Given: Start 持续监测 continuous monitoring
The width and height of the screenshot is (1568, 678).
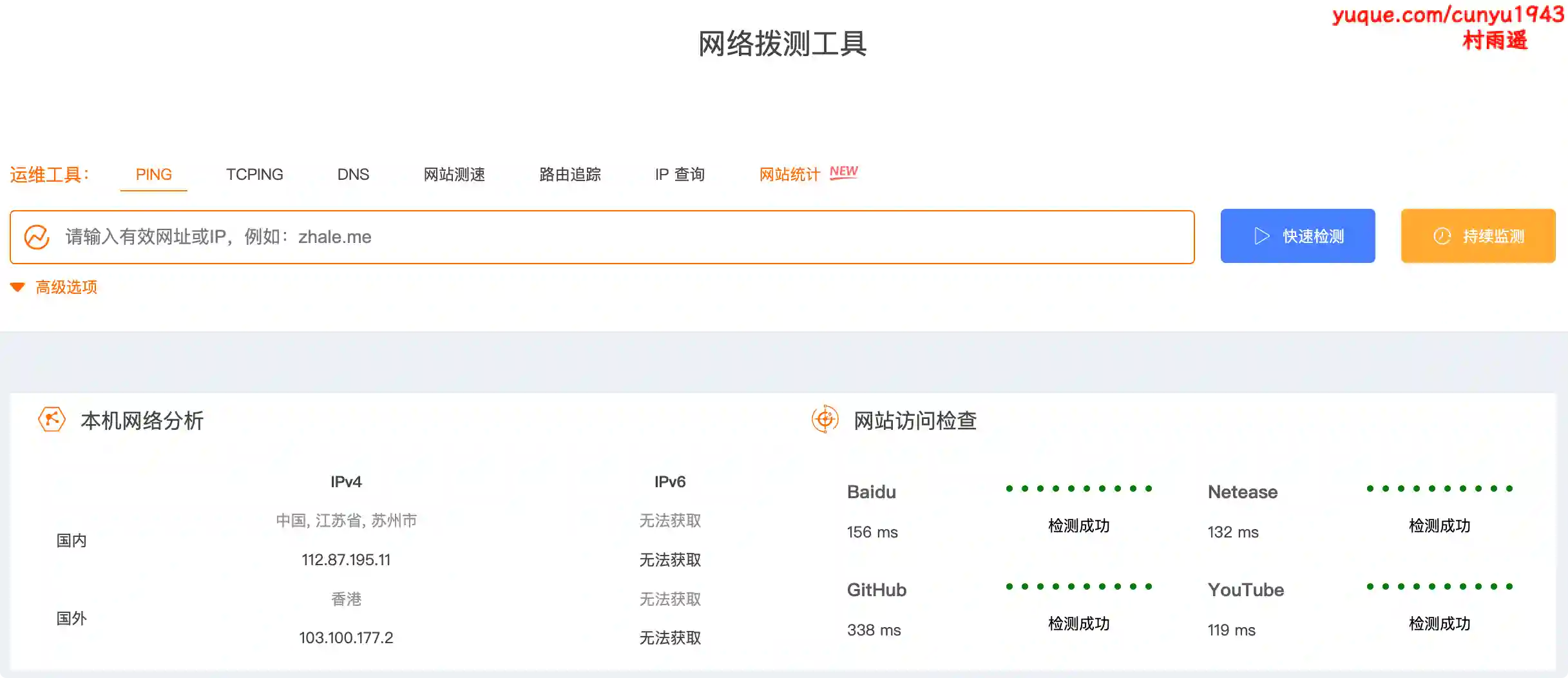Looking at the screenshot, I should (1478, 236).
